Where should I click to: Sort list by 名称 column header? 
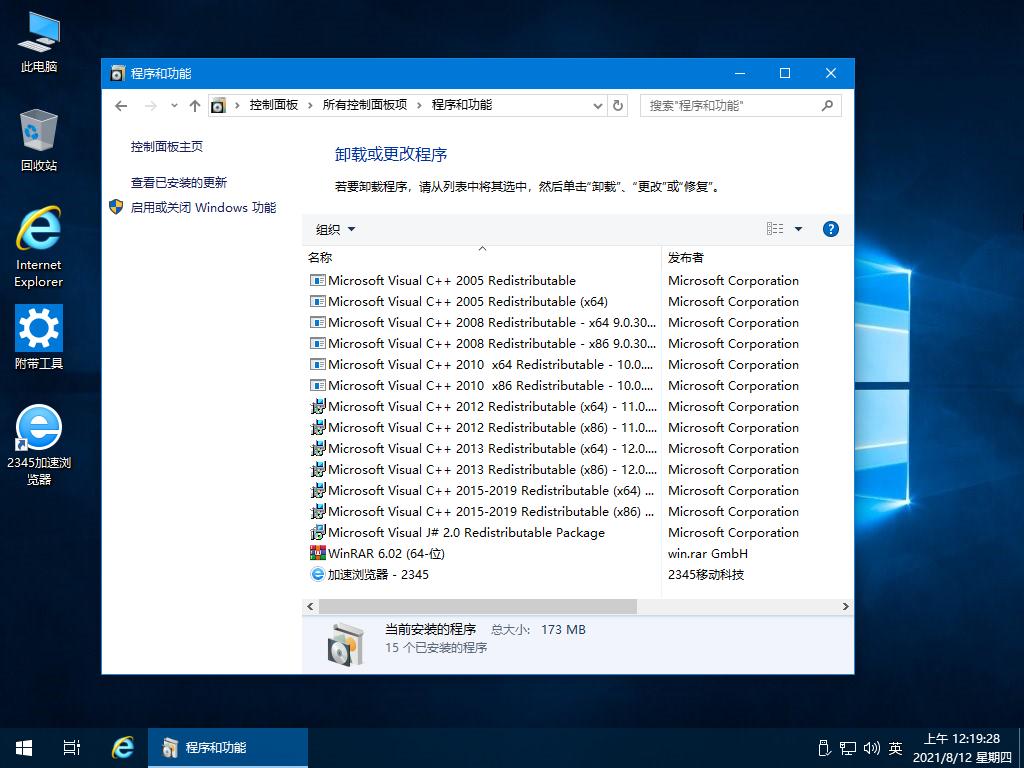tap(482, 257)
